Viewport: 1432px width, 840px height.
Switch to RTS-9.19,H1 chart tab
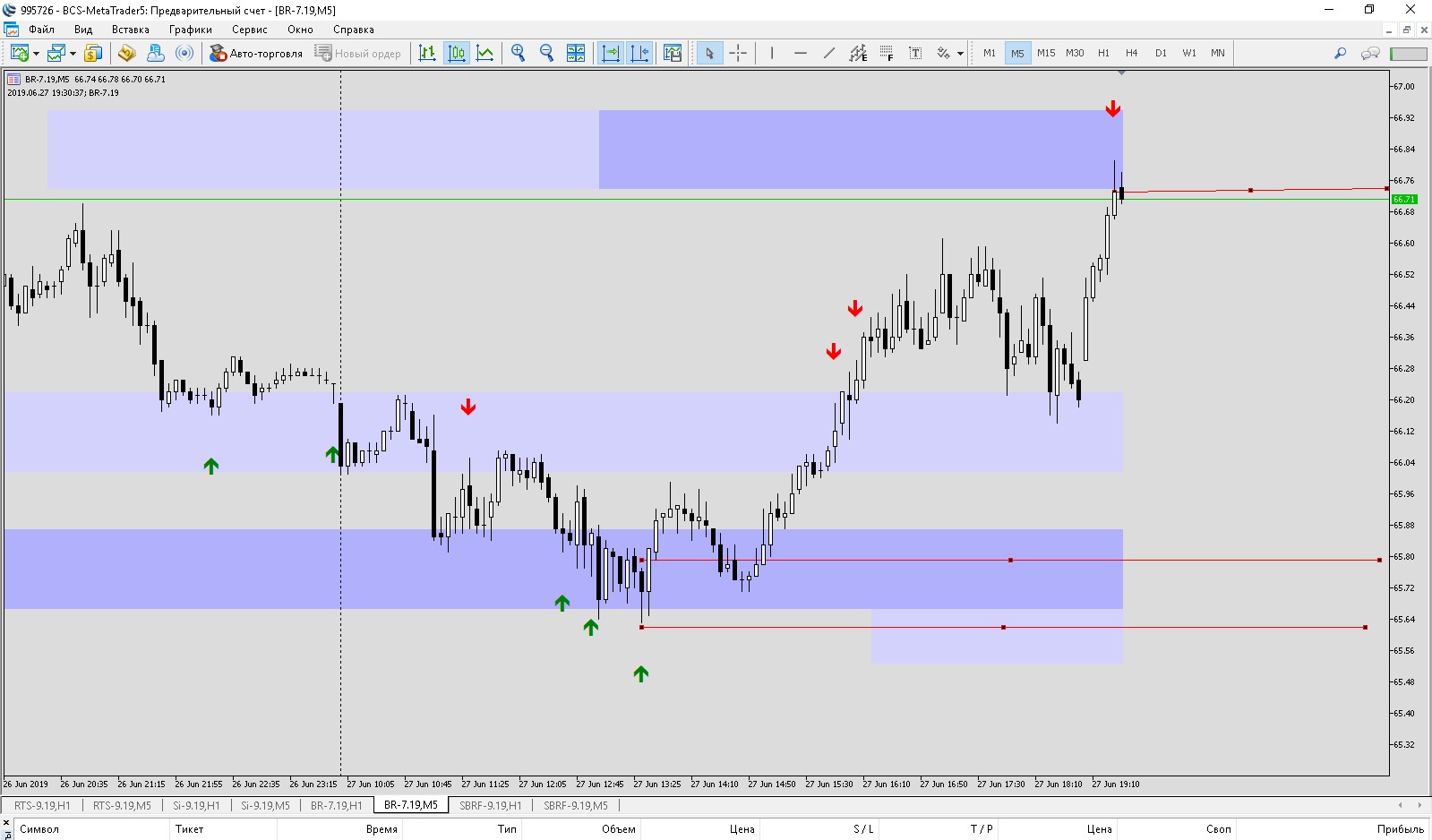[x=42, y=805]
